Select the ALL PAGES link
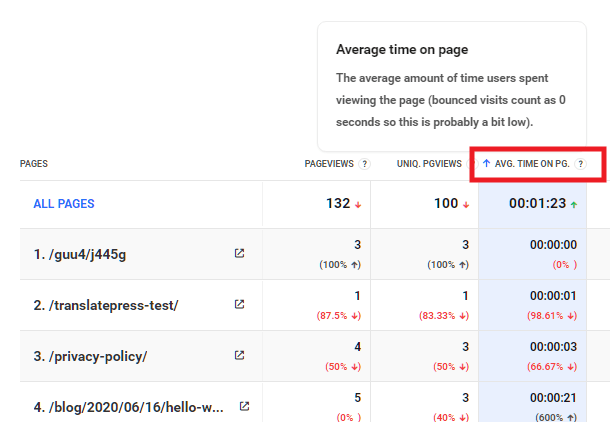Viewport: 610px width, 432px height. pyautogui.click(x=64, y=204)
